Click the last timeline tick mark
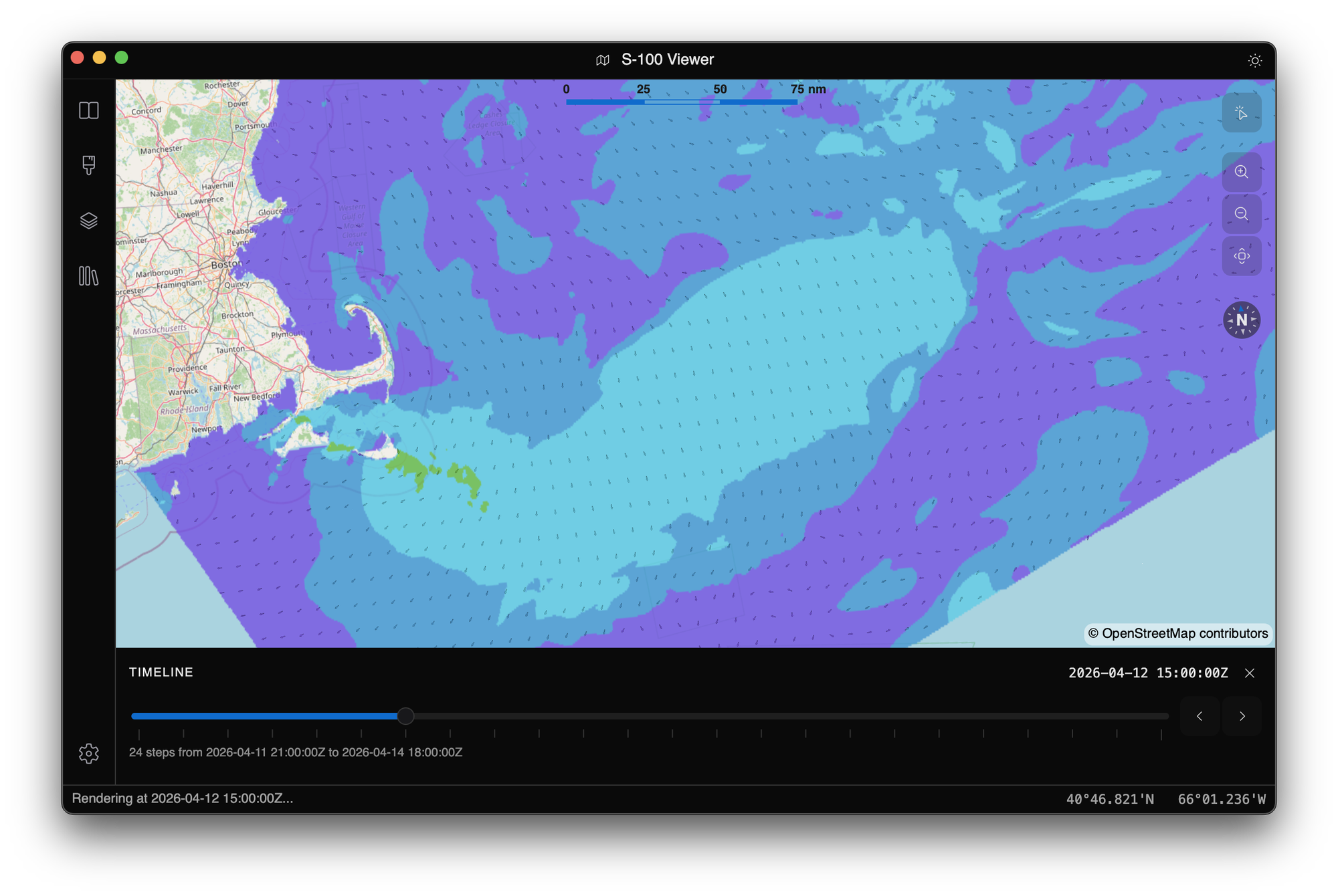Viewport: 1338px width, 896px height. pyautogui.click(x=1161, y=734)
